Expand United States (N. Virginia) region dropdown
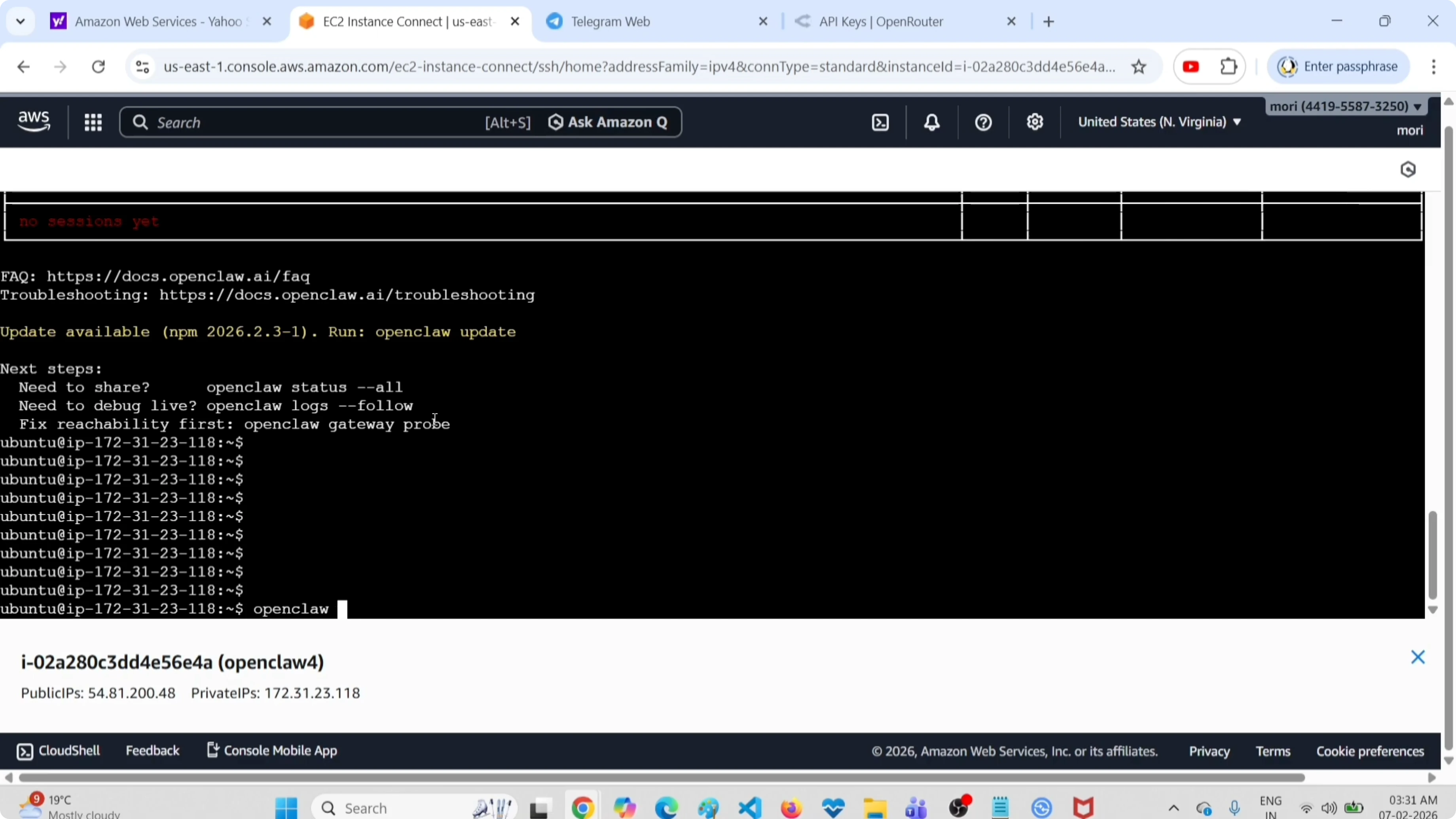 pyautogui.click(x=1159, y=122)
